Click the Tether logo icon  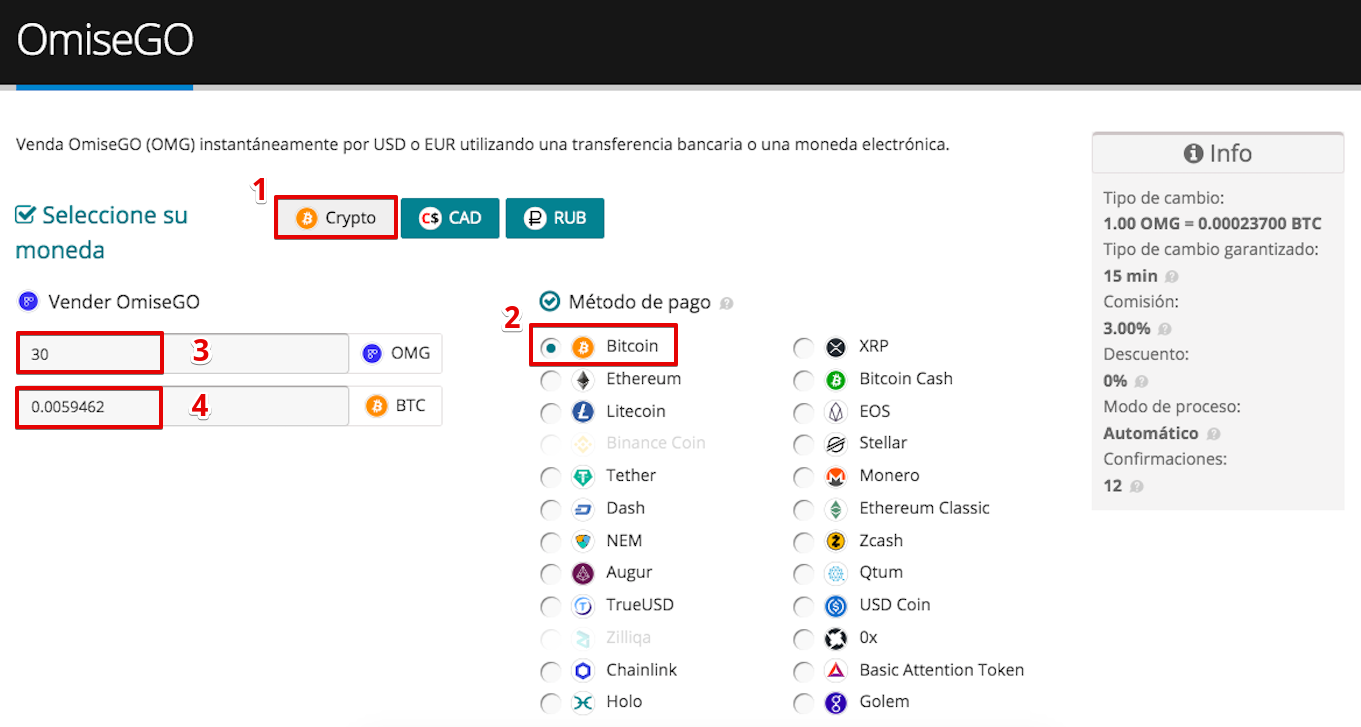tap(583, 477)
